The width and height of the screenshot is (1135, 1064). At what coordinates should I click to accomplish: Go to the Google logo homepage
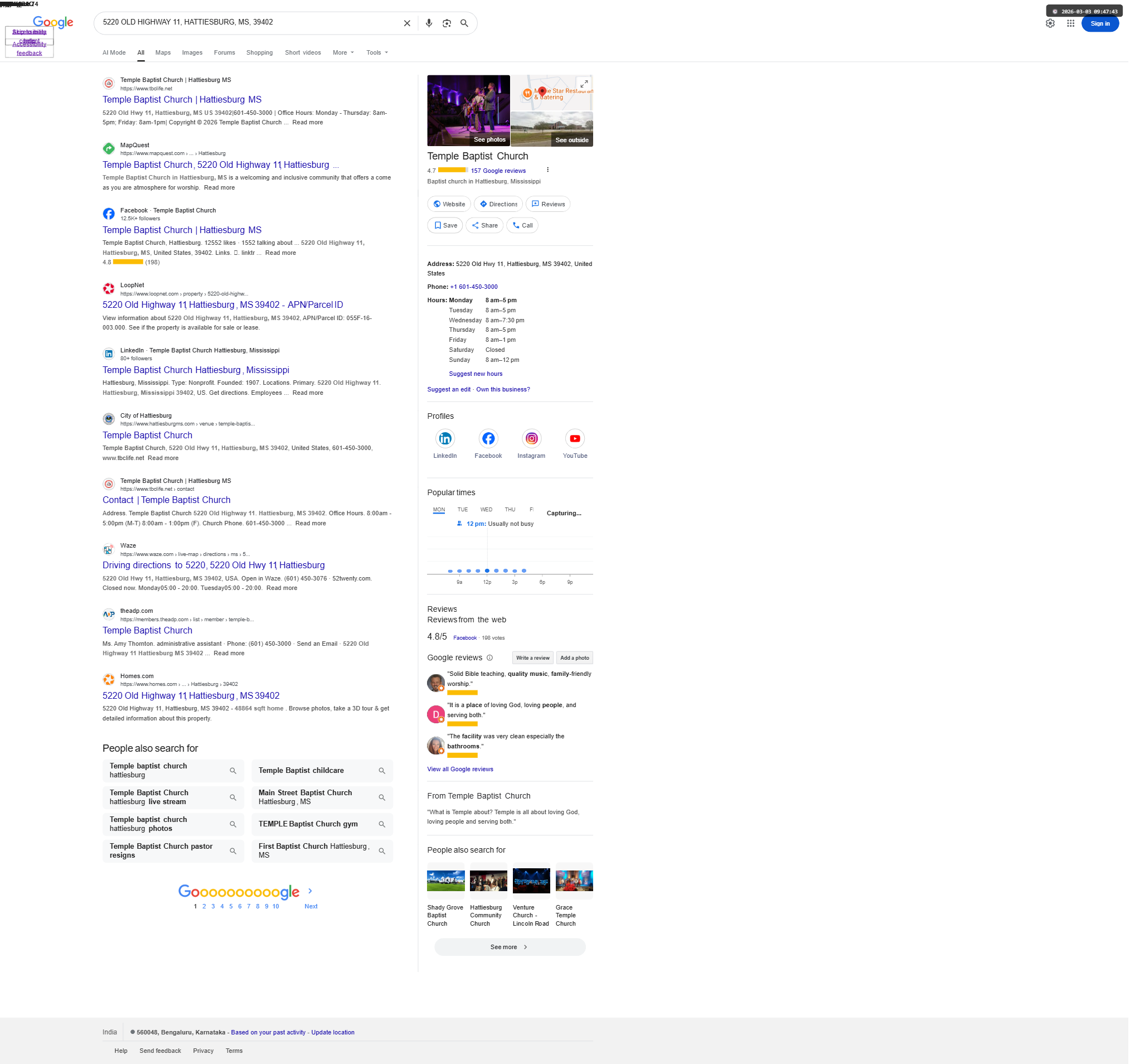pos(53,22)
